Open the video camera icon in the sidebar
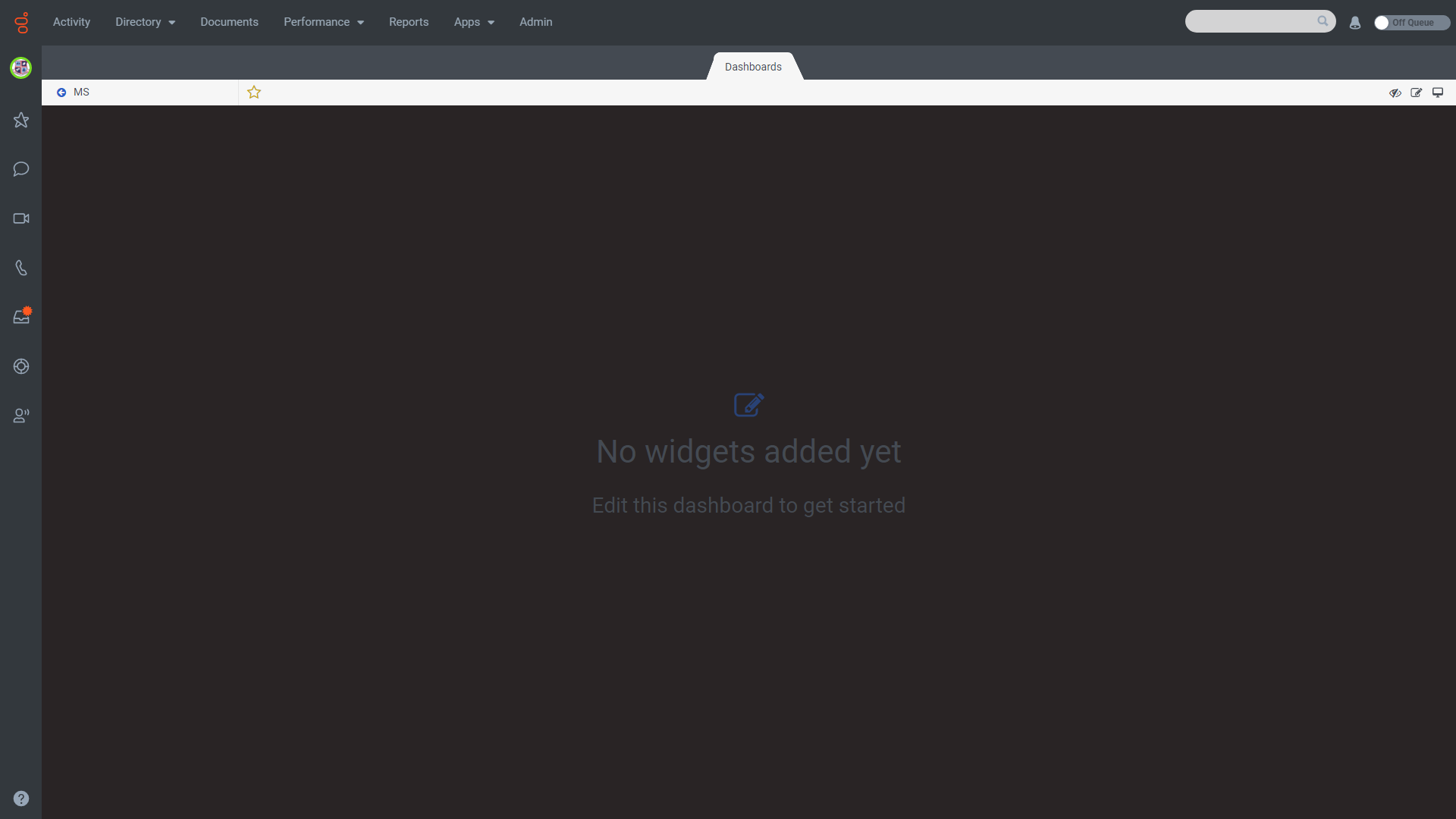 point(21,218)
